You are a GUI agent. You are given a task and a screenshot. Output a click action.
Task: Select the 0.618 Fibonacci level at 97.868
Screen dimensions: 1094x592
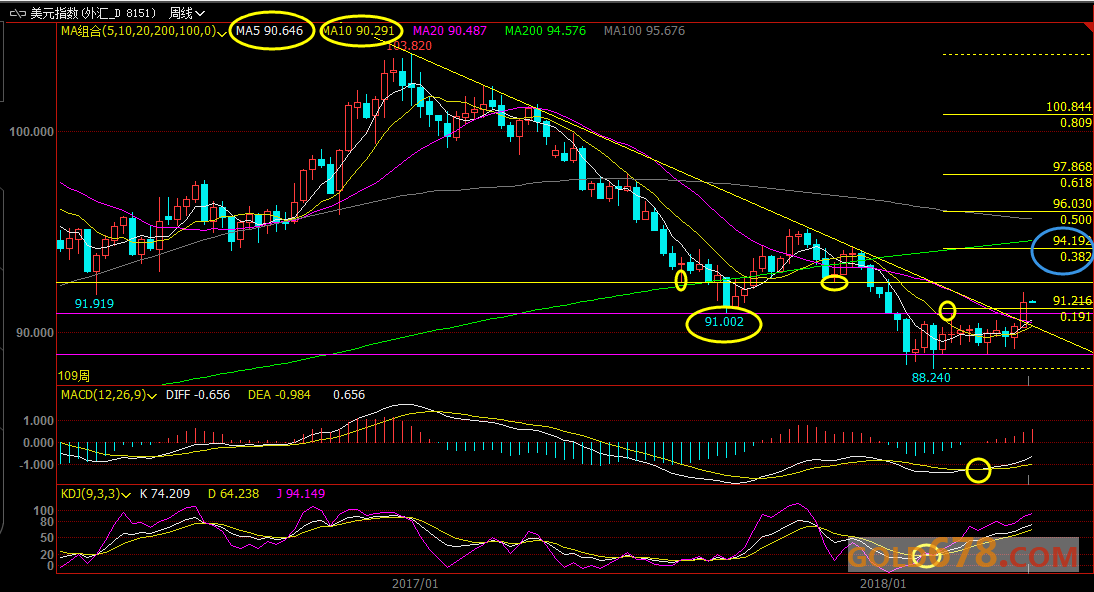coord(1075,183)
